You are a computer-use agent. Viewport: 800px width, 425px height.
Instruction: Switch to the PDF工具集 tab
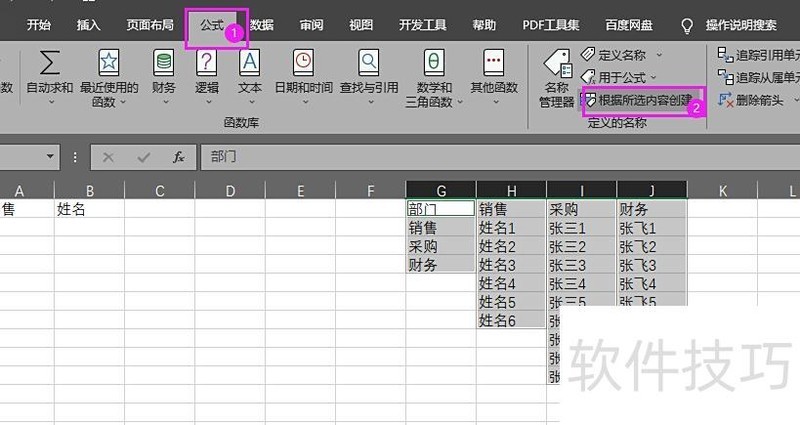coord(551,25)
